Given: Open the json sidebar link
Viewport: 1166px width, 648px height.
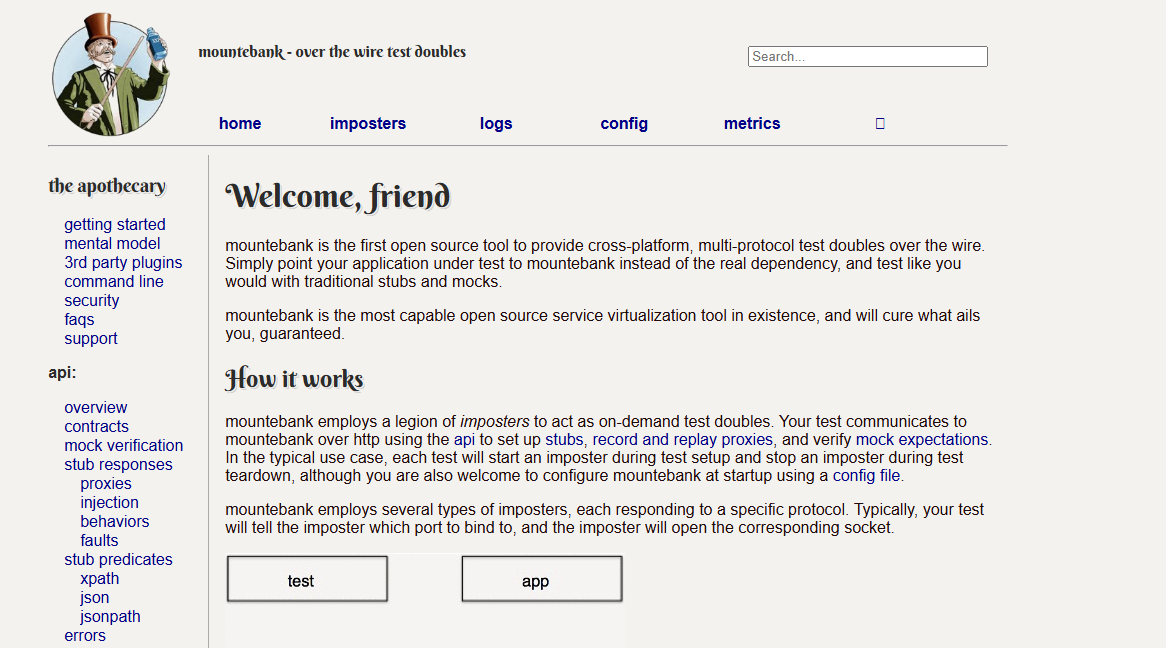Looking at the screenshot, I should click(x=94, y=597).
